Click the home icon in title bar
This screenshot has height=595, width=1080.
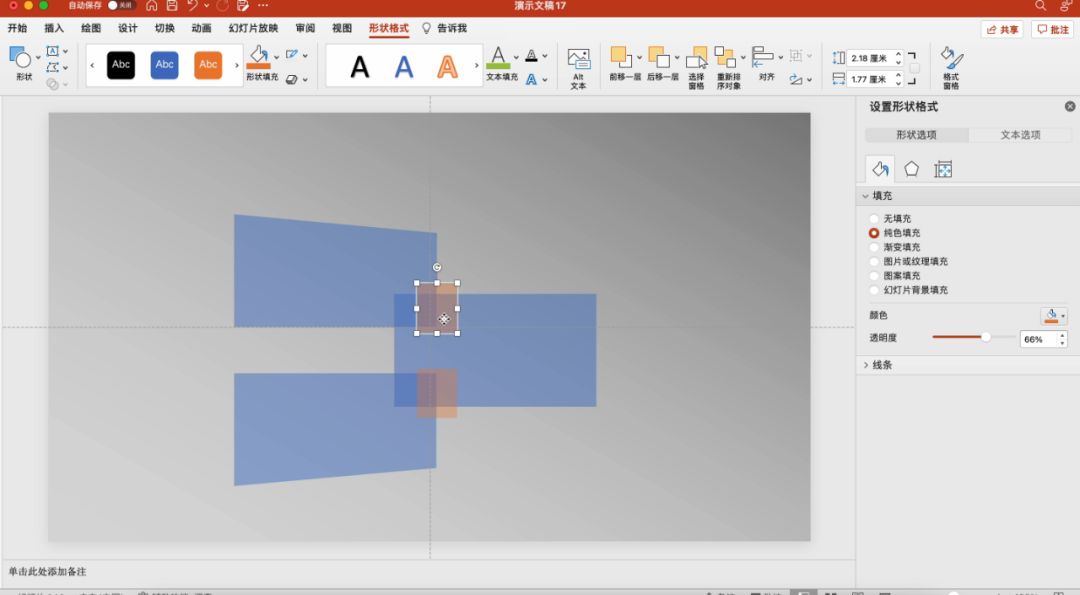tap(152, 6)
